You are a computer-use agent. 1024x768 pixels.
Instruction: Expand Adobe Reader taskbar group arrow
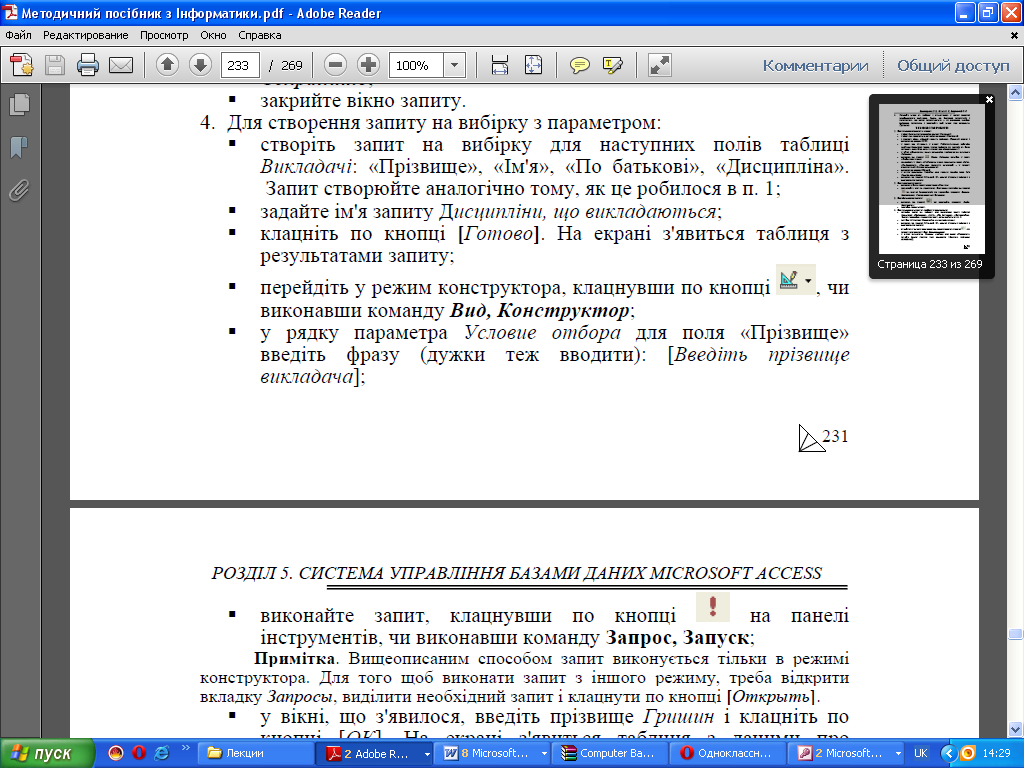coord(427,754)
